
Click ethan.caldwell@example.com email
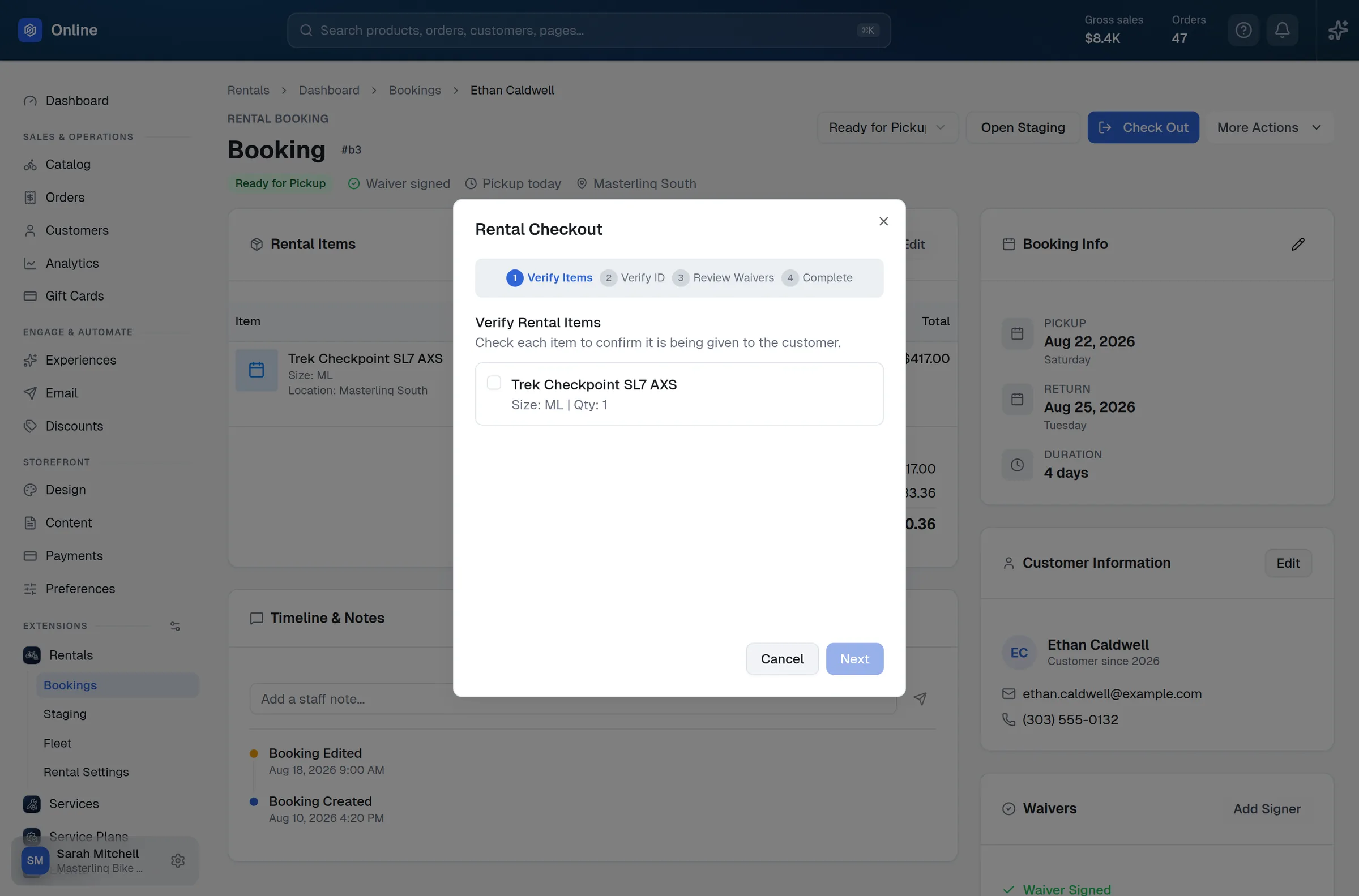1112,694
